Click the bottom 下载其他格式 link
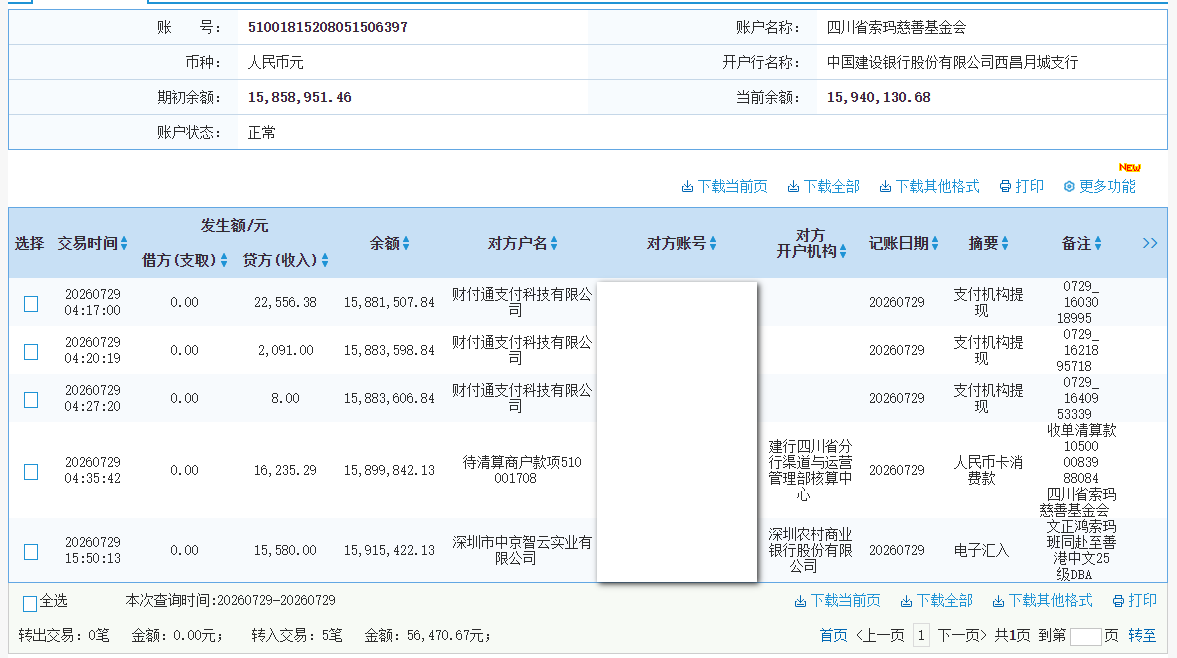This screenshot has width=1177, height=658. (1043, 600)
